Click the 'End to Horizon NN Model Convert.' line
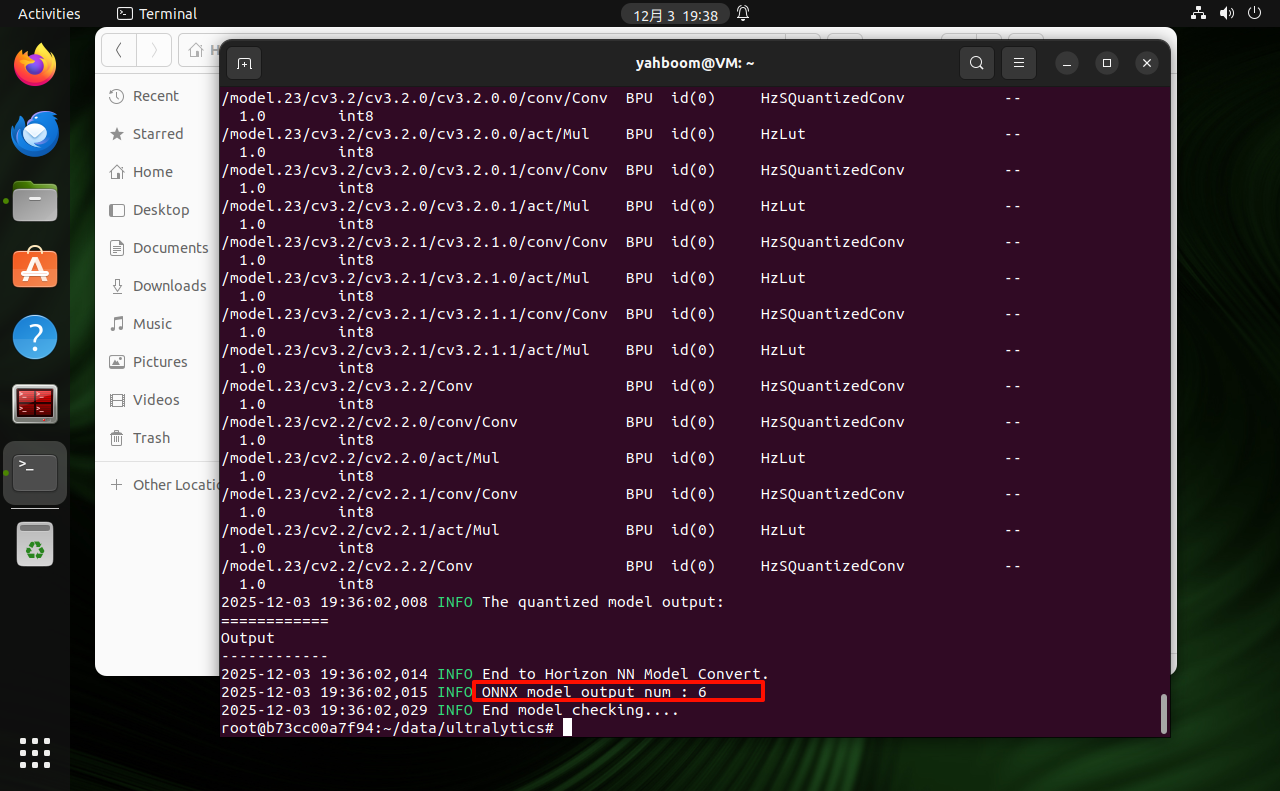 click(x=625, y=674)
